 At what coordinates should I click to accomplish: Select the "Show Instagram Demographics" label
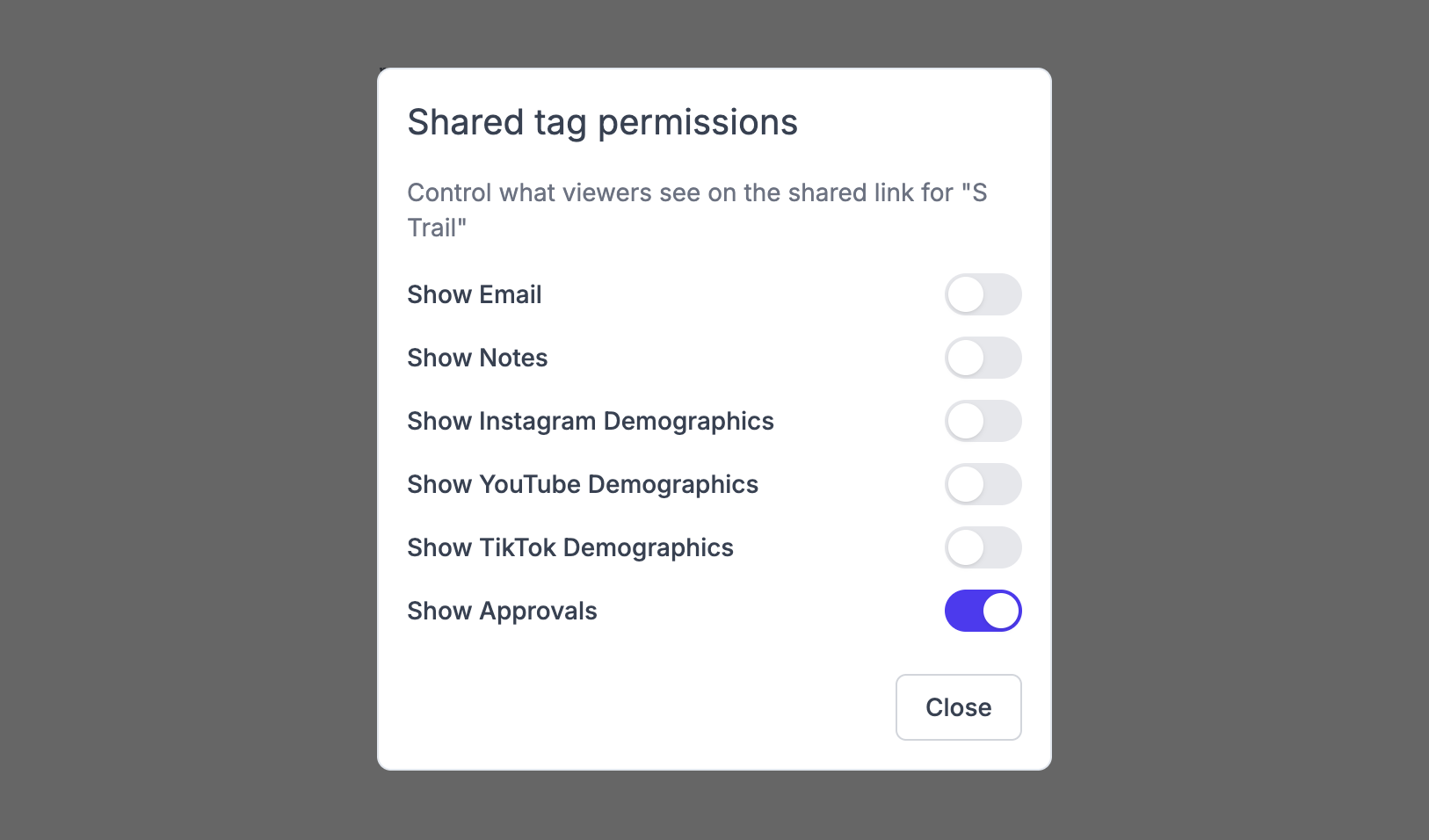[590, 421]
